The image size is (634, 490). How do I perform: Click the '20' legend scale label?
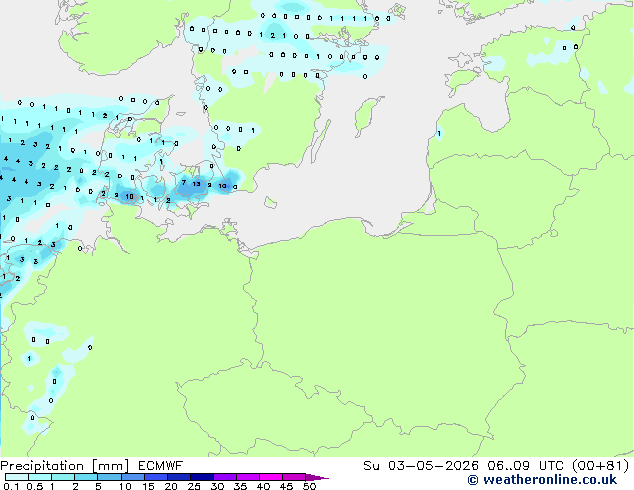click(171, 486)
